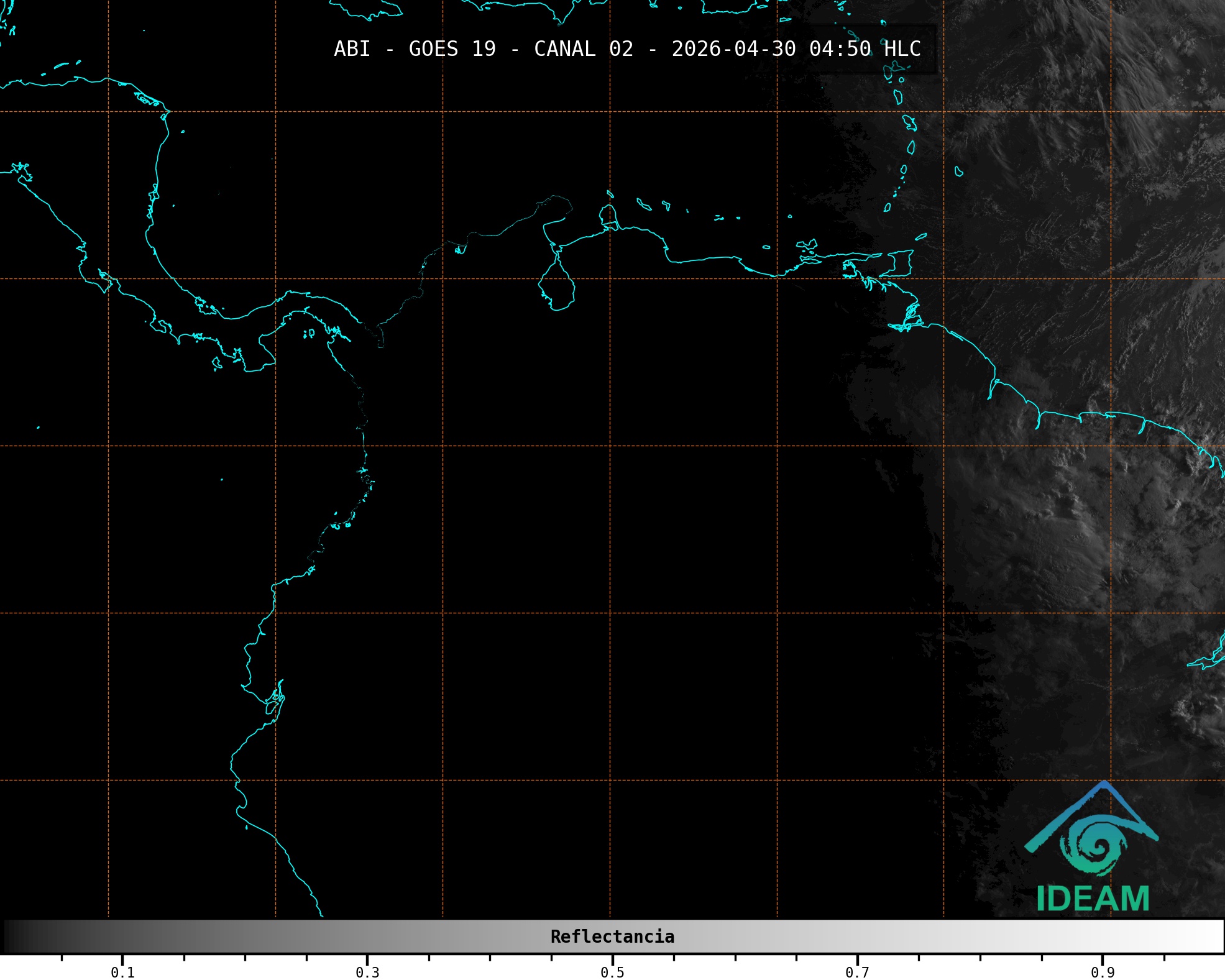Click the 0.1 tick label on the colorbar
Image resolution: width=1225 pixels, height=980 pixels.
click(122, 972)
